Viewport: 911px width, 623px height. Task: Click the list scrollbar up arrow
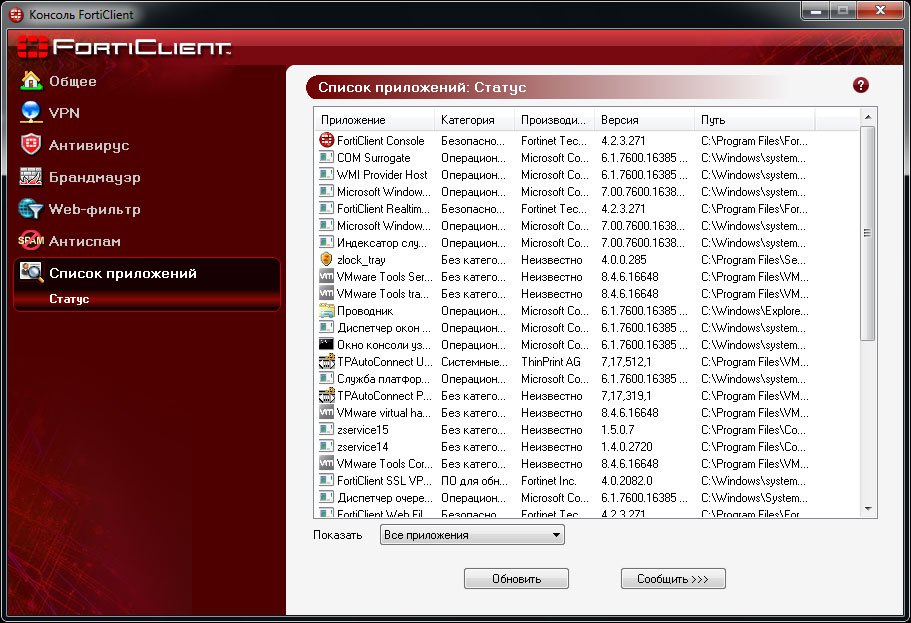[x=867, y=117]
